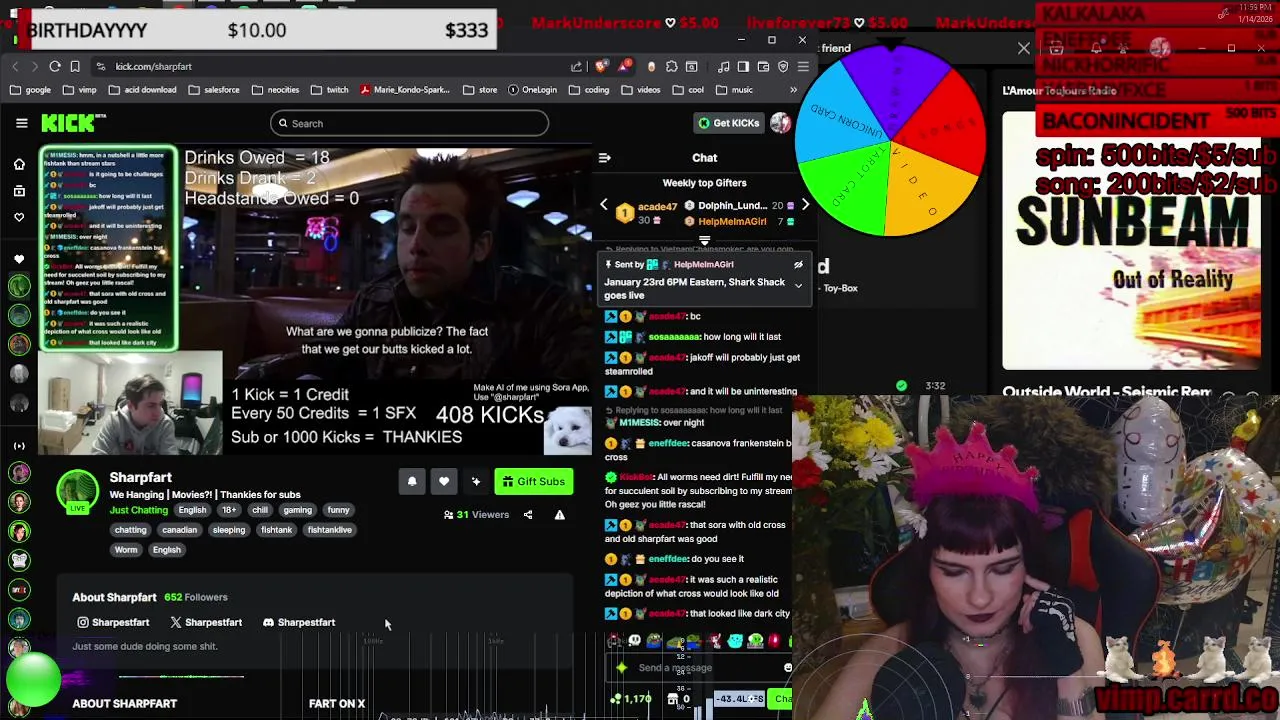
Task: Bookmark this page in the browser
Action: click(75, 66)
